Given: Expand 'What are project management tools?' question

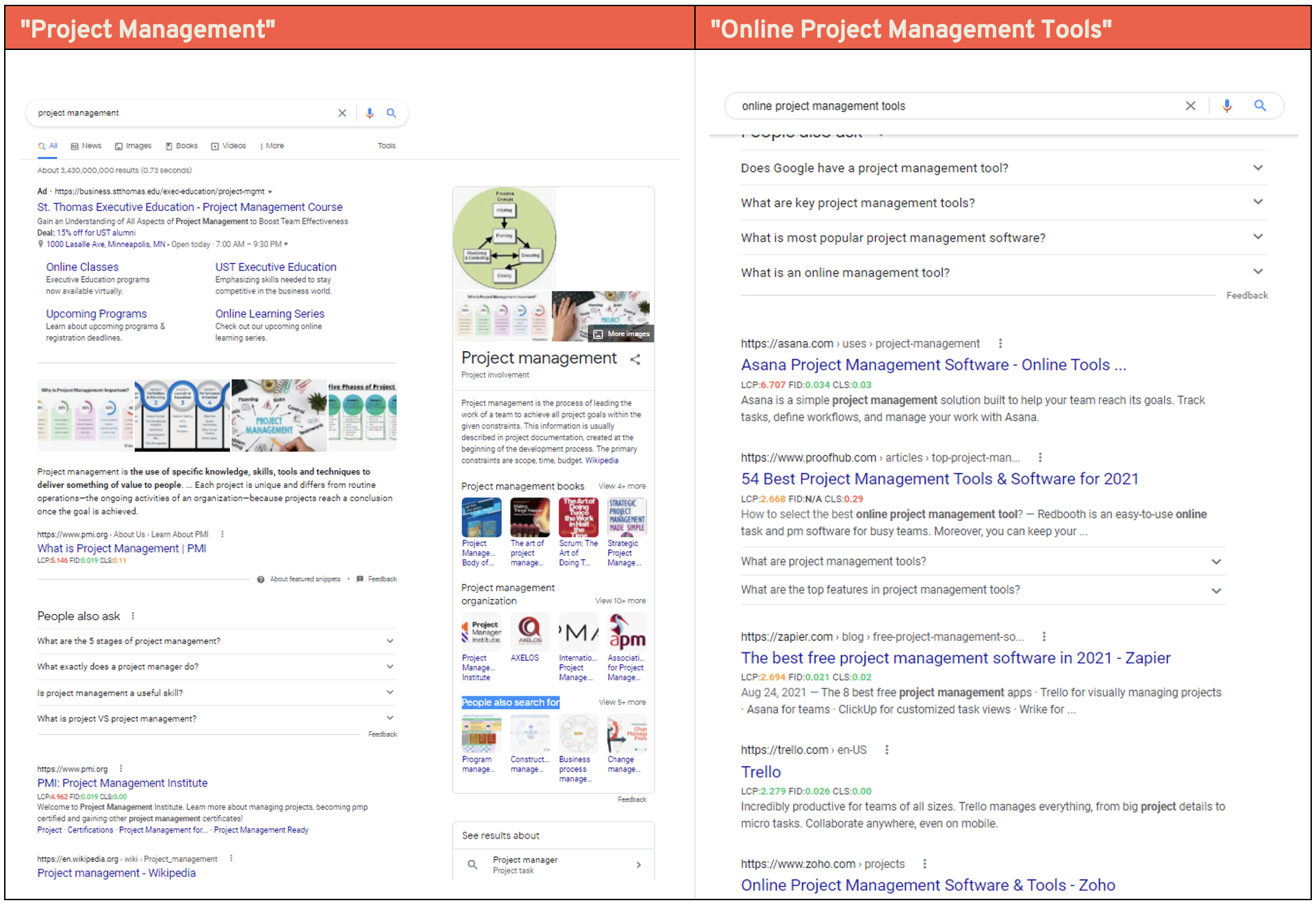Looking at the screenshot, I should [983, 561].
